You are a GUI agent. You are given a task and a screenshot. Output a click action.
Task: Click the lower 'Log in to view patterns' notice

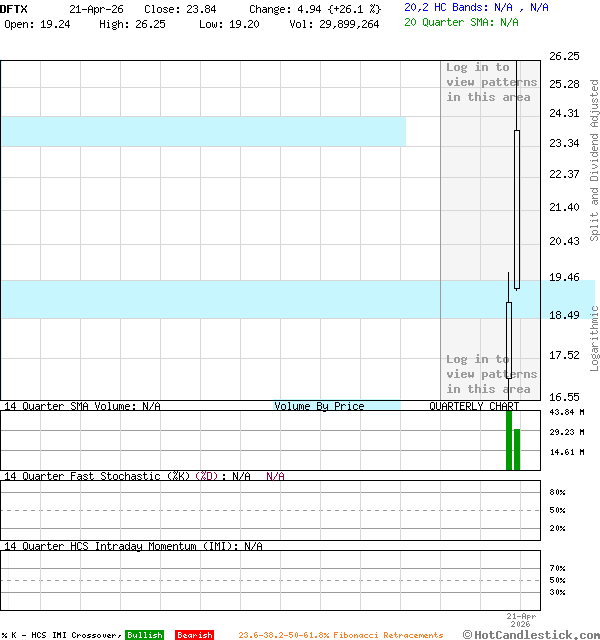(x=491, y=374)
